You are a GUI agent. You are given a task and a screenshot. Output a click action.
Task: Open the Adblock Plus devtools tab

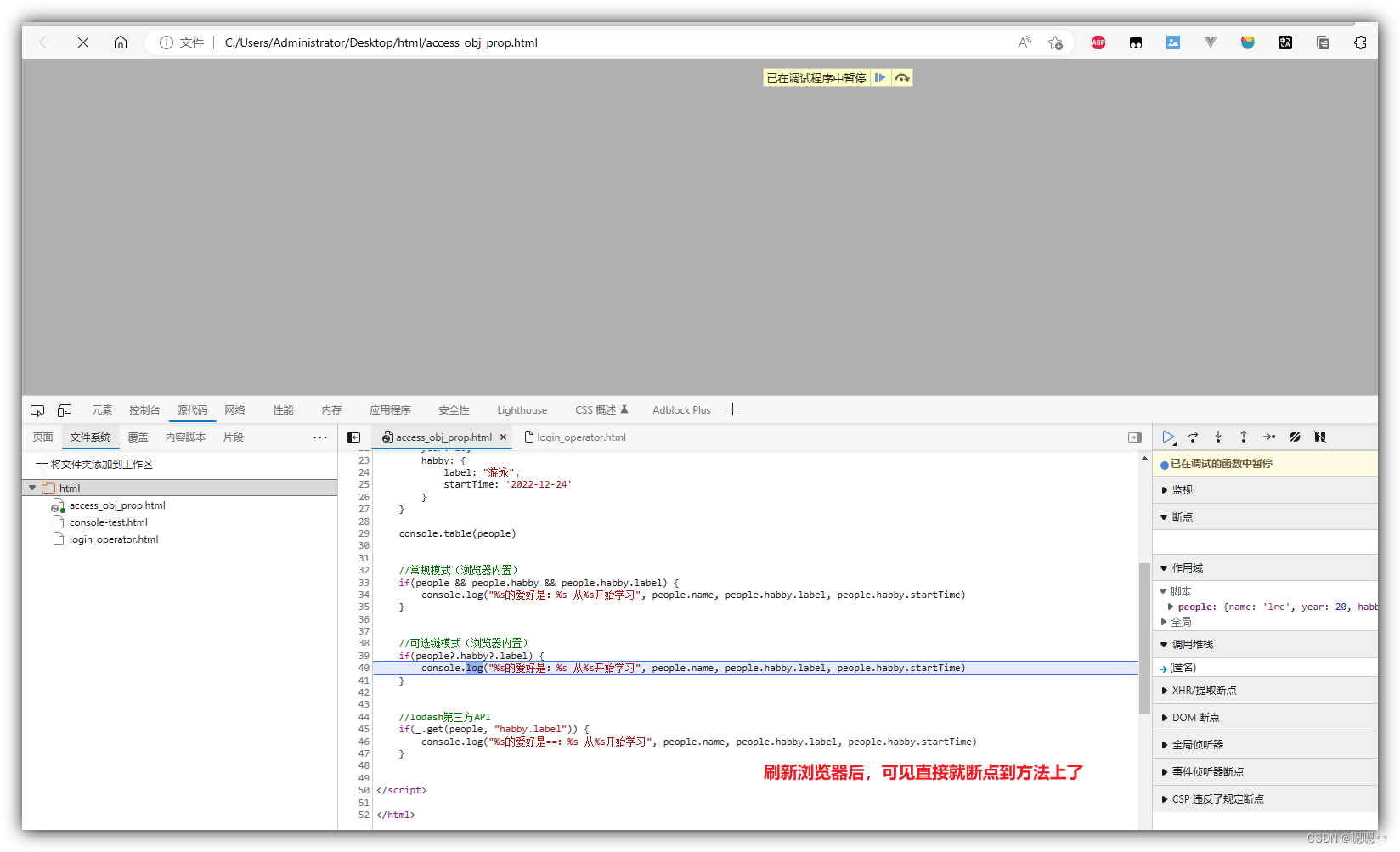tap(681, 410)
